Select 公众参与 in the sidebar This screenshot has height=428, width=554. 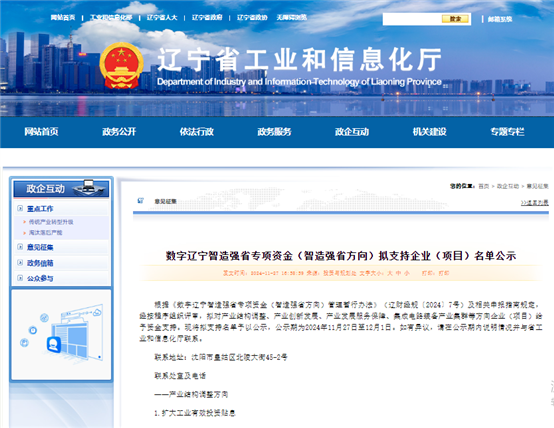pyautogui.click(x=40, y=279)
